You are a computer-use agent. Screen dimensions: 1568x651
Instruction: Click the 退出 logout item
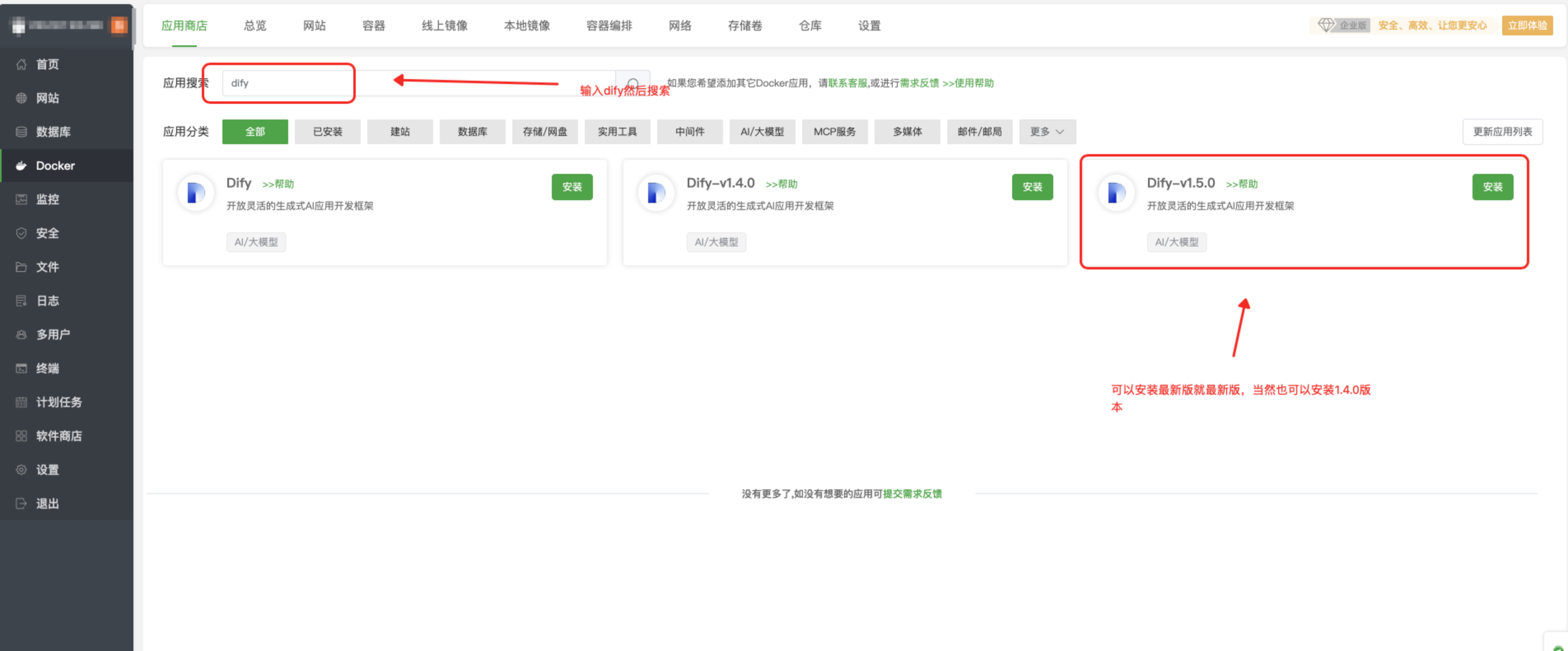(47, 503)
